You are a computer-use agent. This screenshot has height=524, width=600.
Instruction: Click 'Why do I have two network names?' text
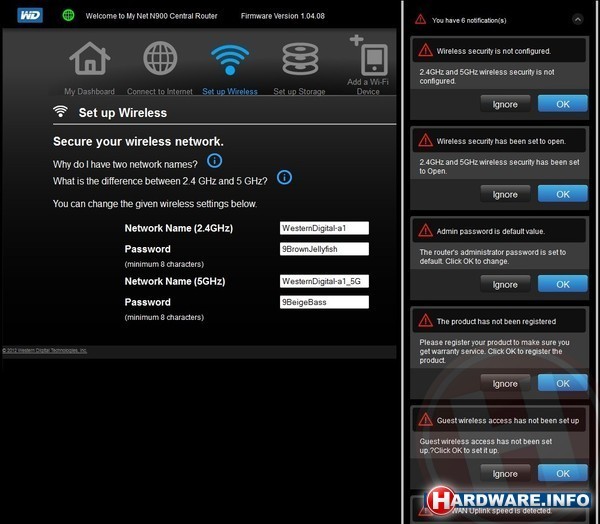[x=125, y=164]
